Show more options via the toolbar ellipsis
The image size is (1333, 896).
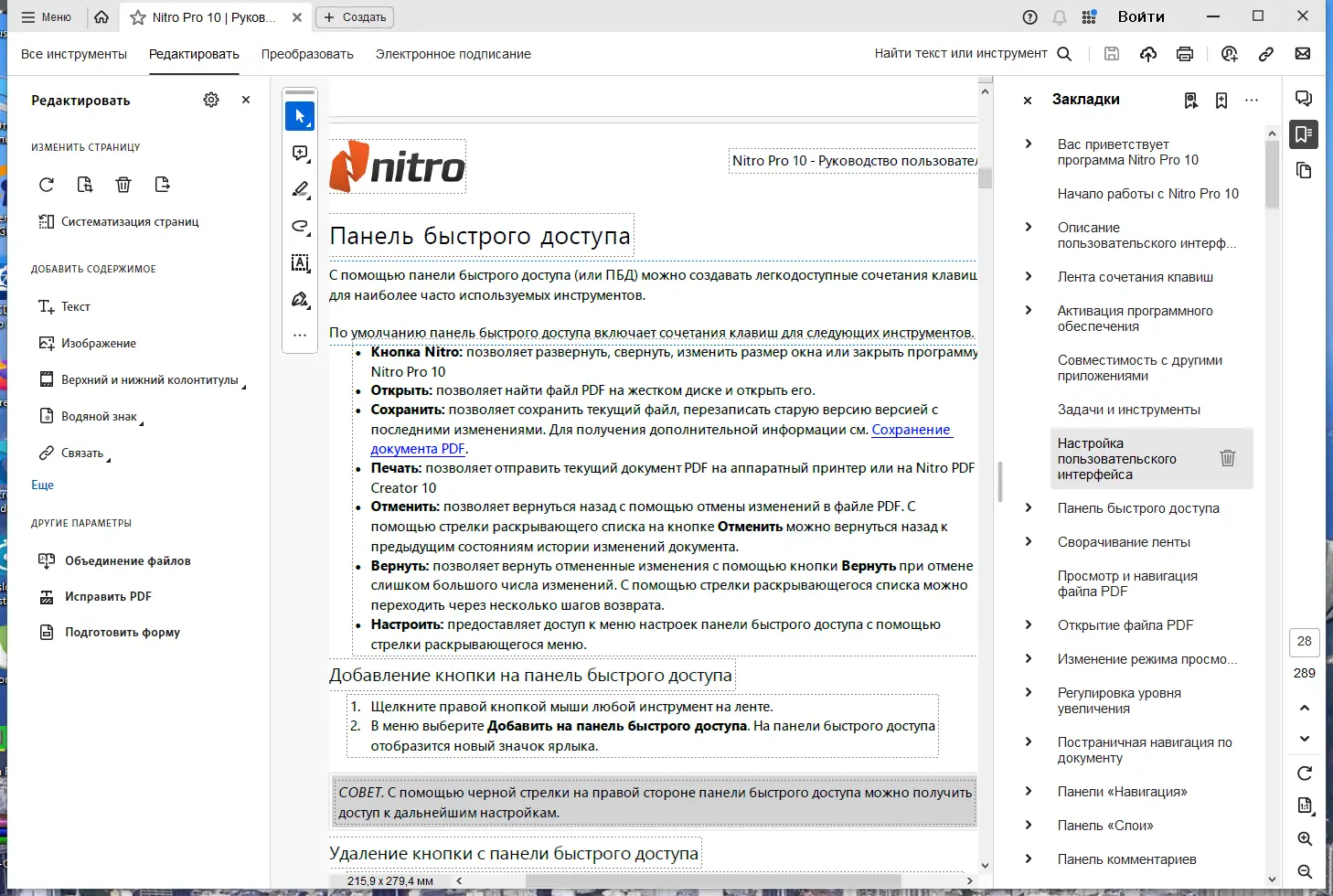[300, 335]
